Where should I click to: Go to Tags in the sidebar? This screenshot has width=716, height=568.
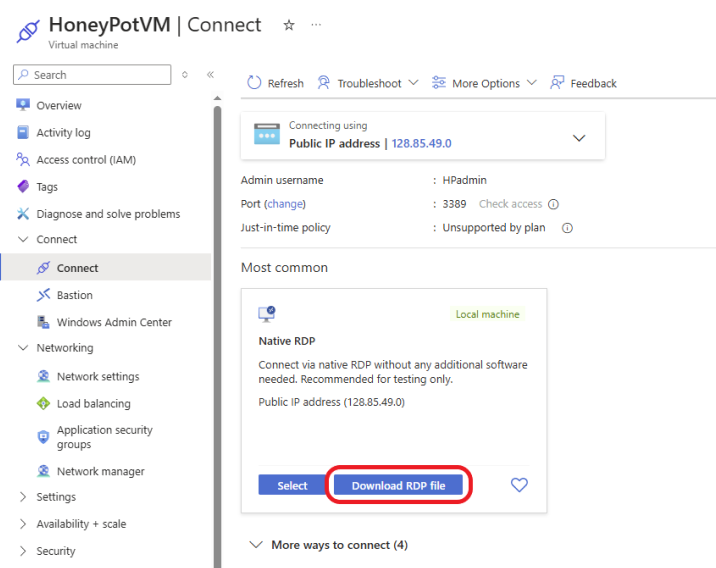47,187
